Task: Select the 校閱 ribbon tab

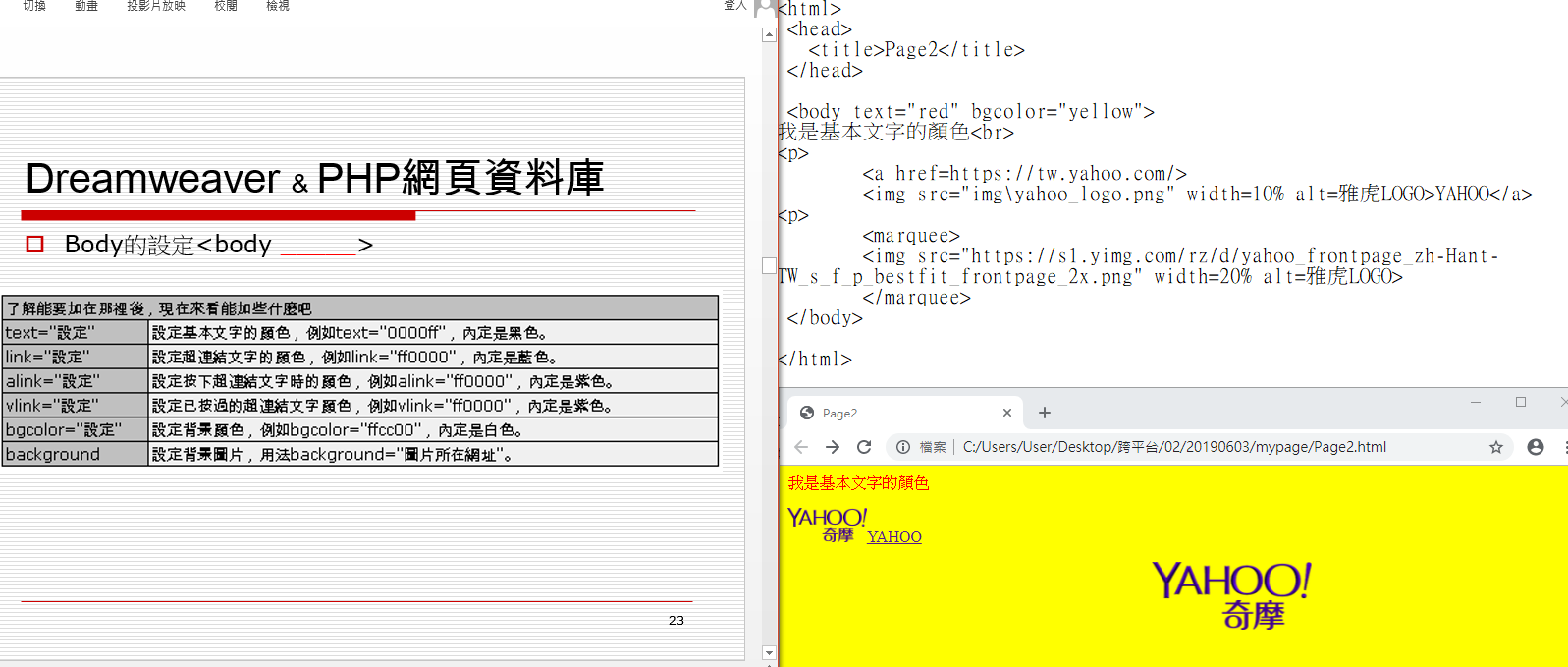Action: (x=226, y=6)
